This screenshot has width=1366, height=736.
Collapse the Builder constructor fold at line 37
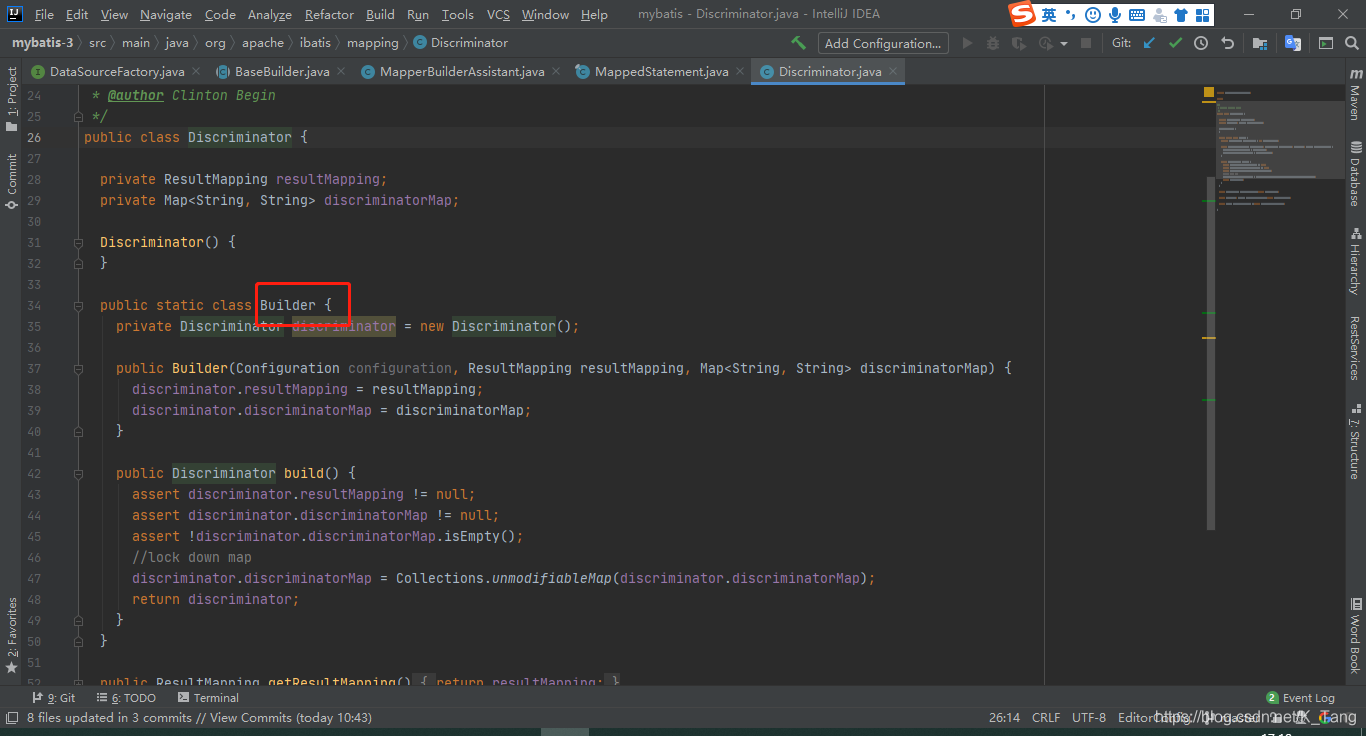coord(77,368)
